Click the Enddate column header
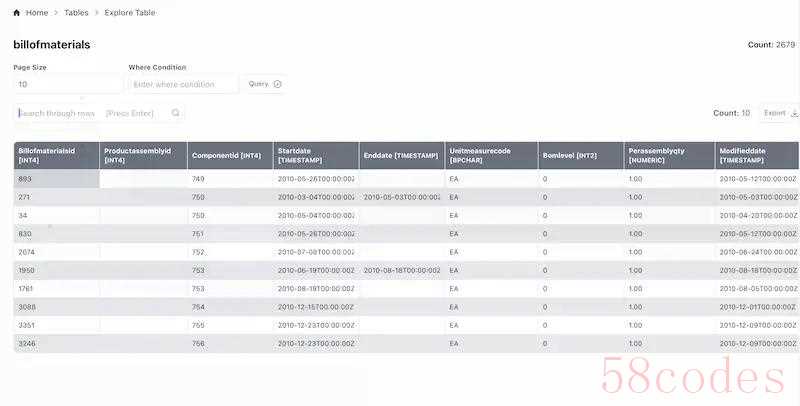Screen dimensions: 800x406 [400, 155]
